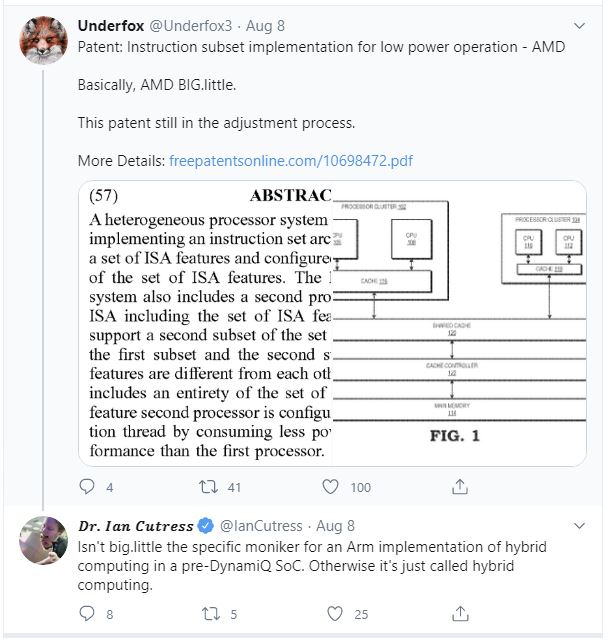The height and width of the screenshot is (638, 613).
Task: Click the Dr. Ian Cutress display name
Action: [136, 526]
